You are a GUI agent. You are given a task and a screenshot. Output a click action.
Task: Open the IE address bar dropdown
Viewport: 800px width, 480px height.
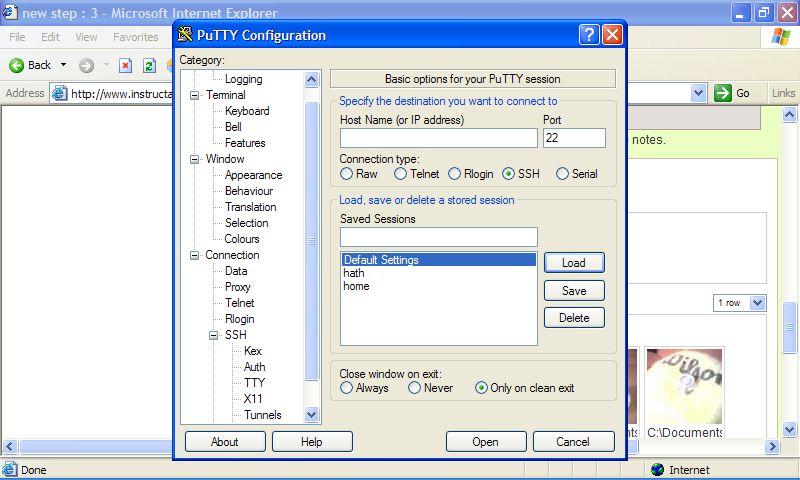pos(698,93)
